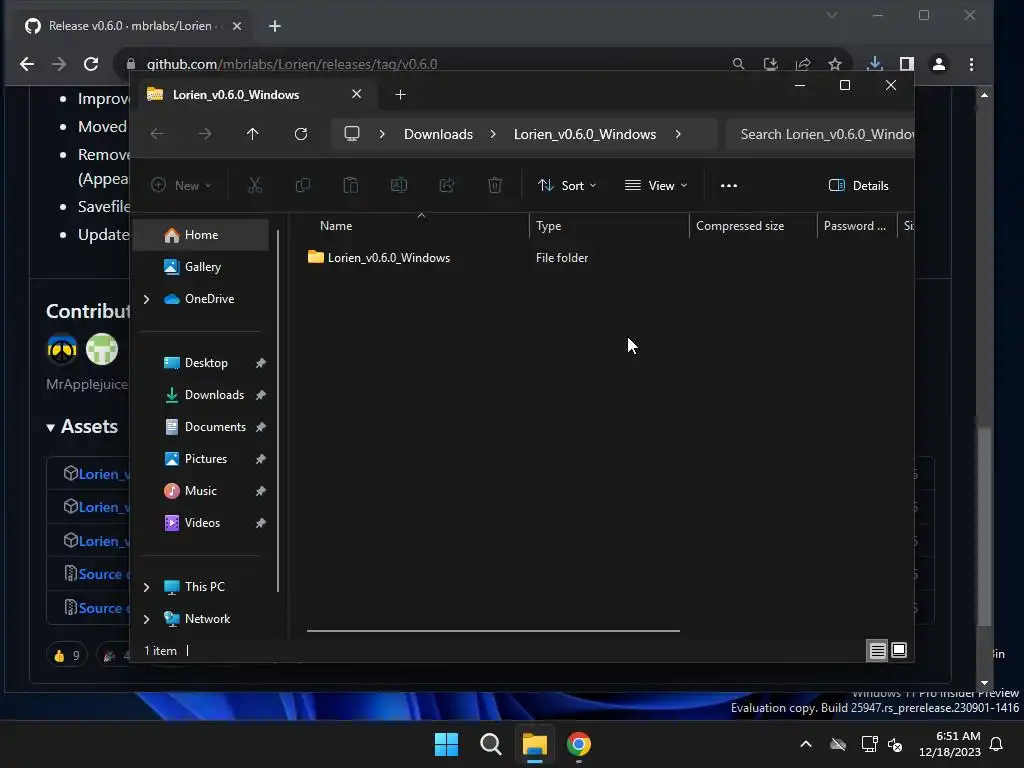Click the Explorer Back arrow
The image size is (1024, 768).
coord(157,134)
